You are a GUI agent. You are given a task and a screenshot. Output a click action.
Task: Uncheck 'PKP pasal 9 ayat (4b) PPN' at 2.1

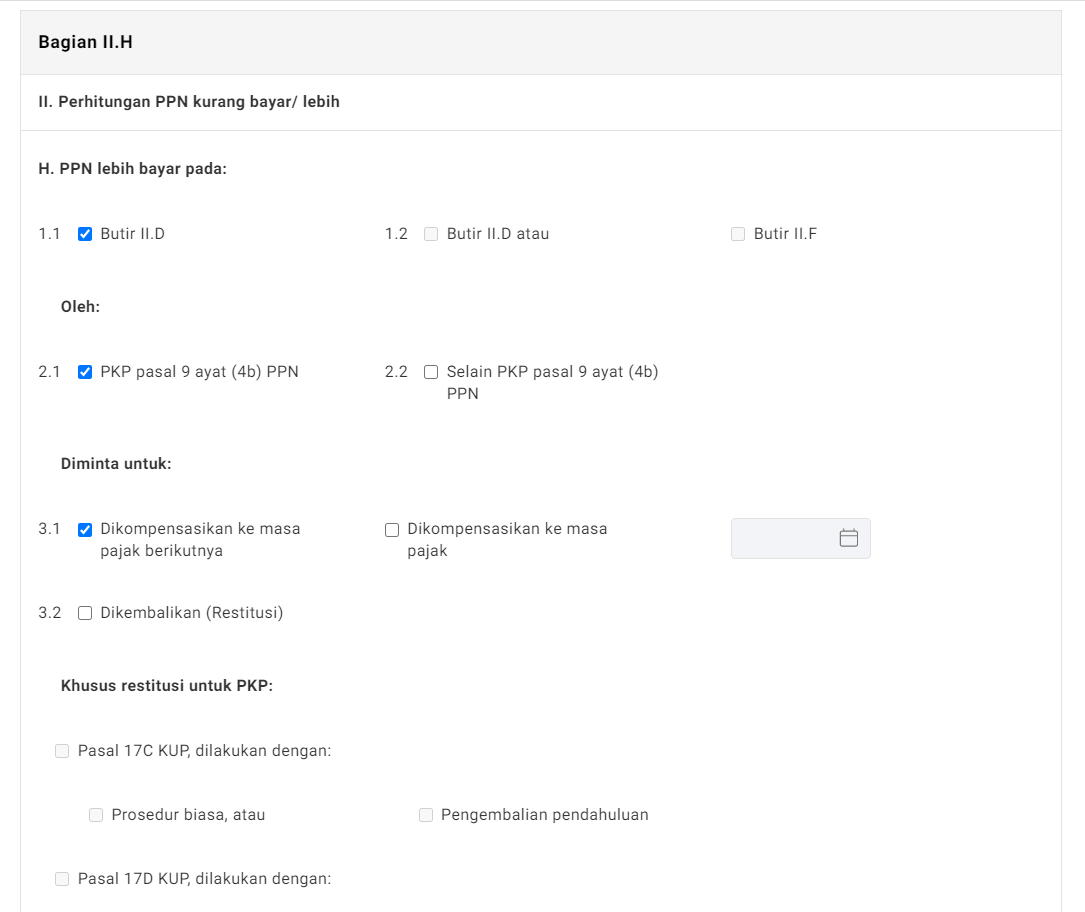click(85, 372)
